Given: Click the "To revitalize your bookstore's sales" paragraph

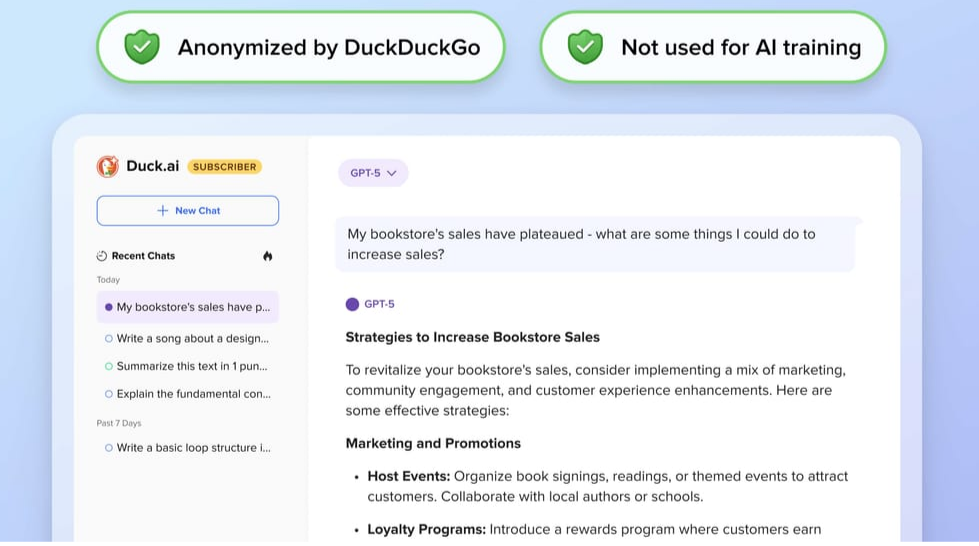Looking at the screenshot, I should click(596, 390).
